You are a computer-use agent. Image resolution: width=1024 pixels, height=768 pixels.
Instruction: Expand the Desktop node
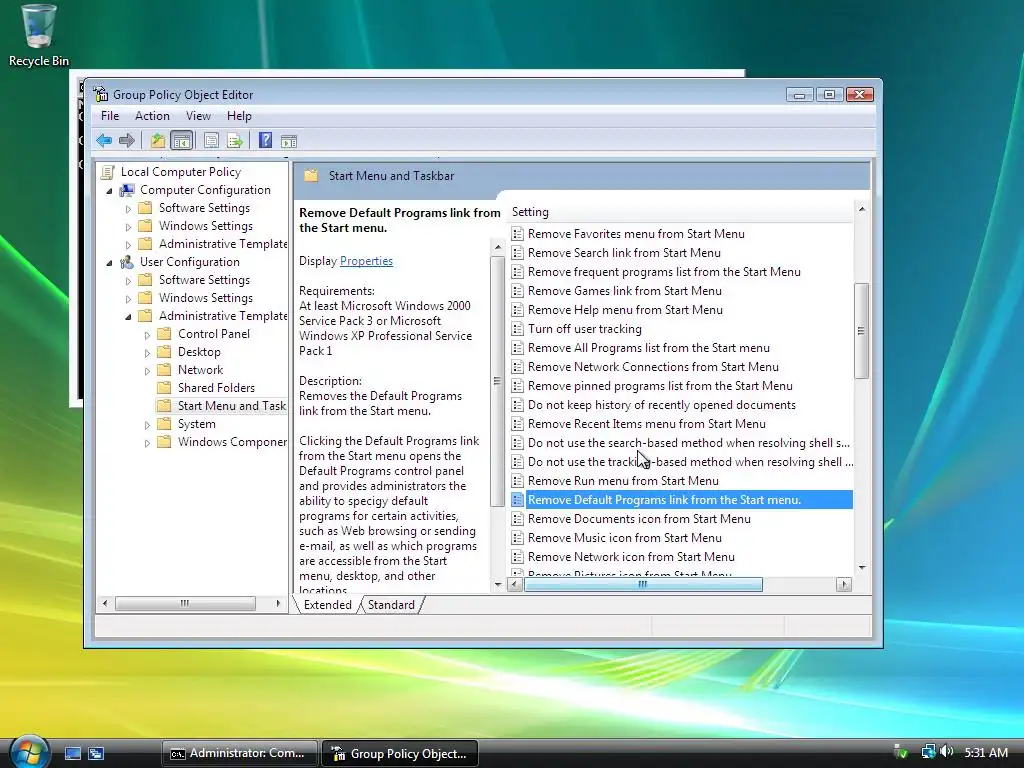[x=147, y=353]
